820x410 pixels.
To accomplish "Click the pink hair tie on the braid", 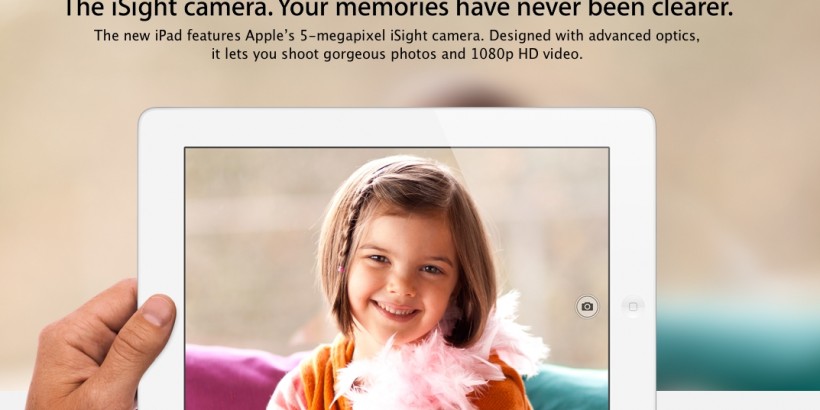I will (x=341, y=270).
